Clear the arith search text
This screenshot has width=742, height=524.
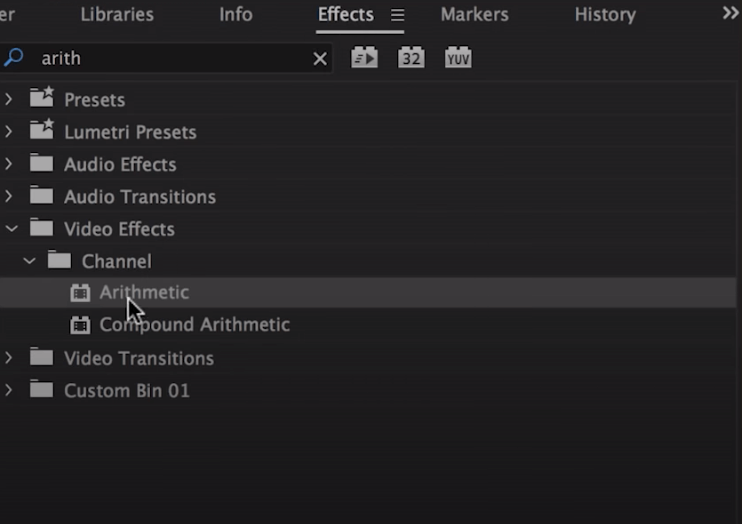click(320, 59)
